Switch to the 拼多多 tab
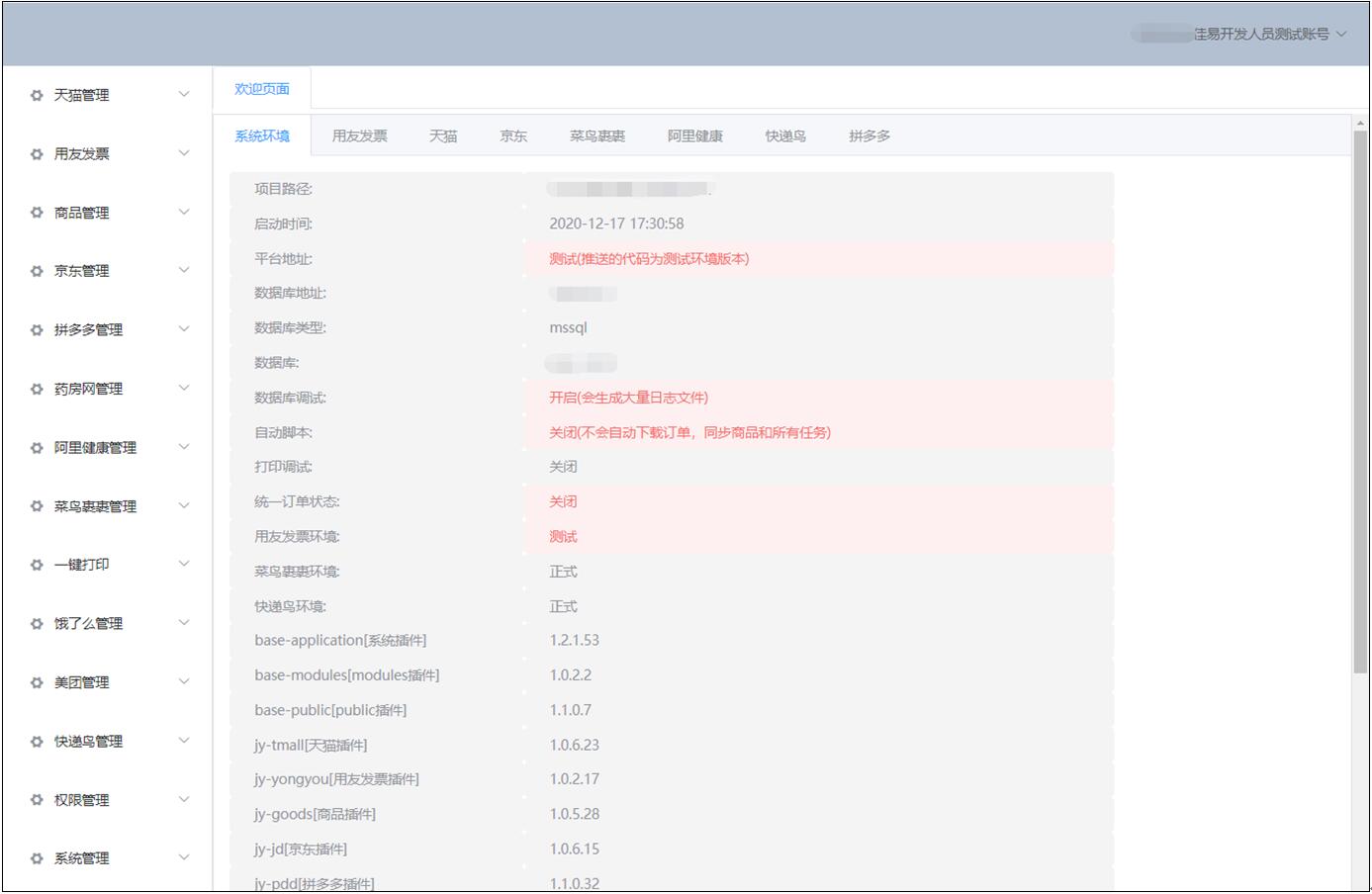 point(869,136)
